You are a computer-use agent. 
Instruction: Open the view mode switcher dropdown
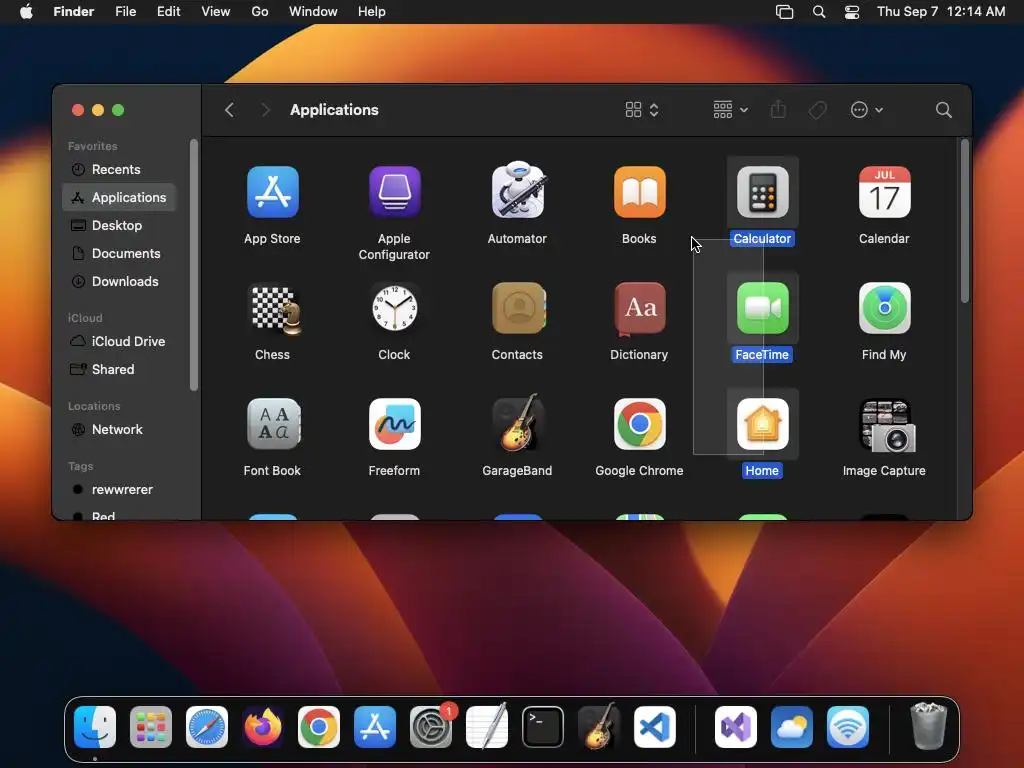(x=642, y=110)
